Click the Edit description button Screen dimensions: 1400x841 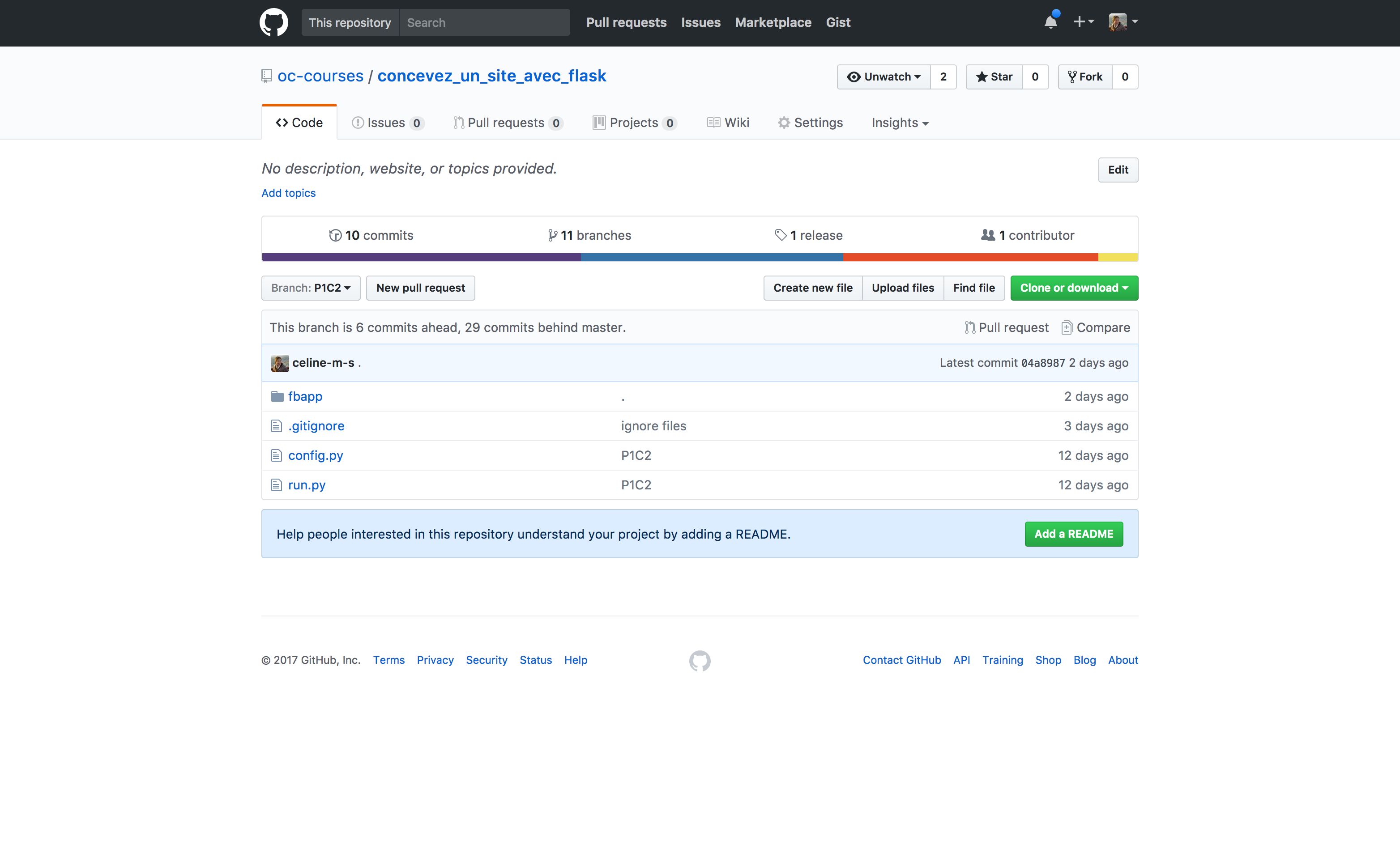click(x=1118, y=170)
